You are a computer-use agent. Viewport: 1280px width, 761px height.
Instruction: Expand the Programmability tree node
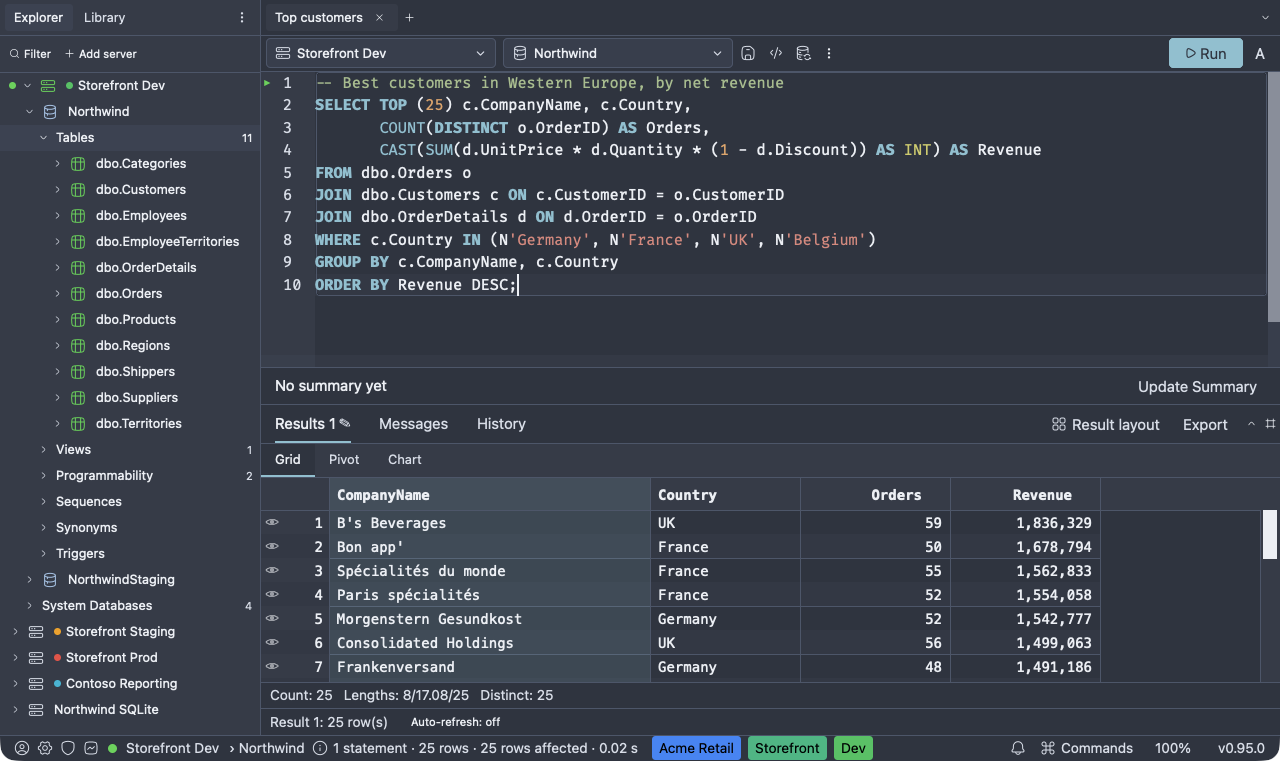(x=44, y=476)
